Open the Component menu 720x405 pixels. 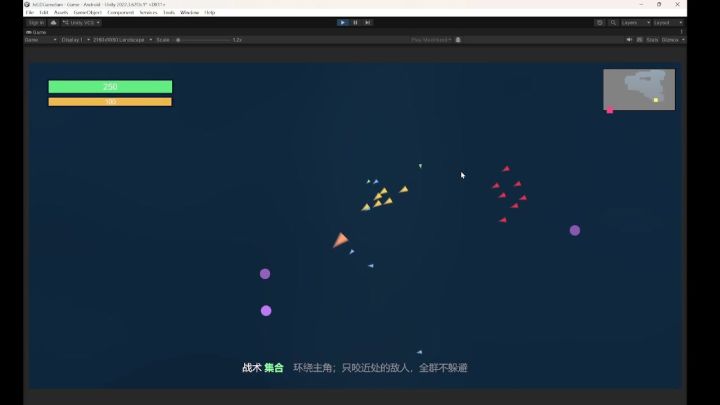pyautogui.click(x=121, y=12)
